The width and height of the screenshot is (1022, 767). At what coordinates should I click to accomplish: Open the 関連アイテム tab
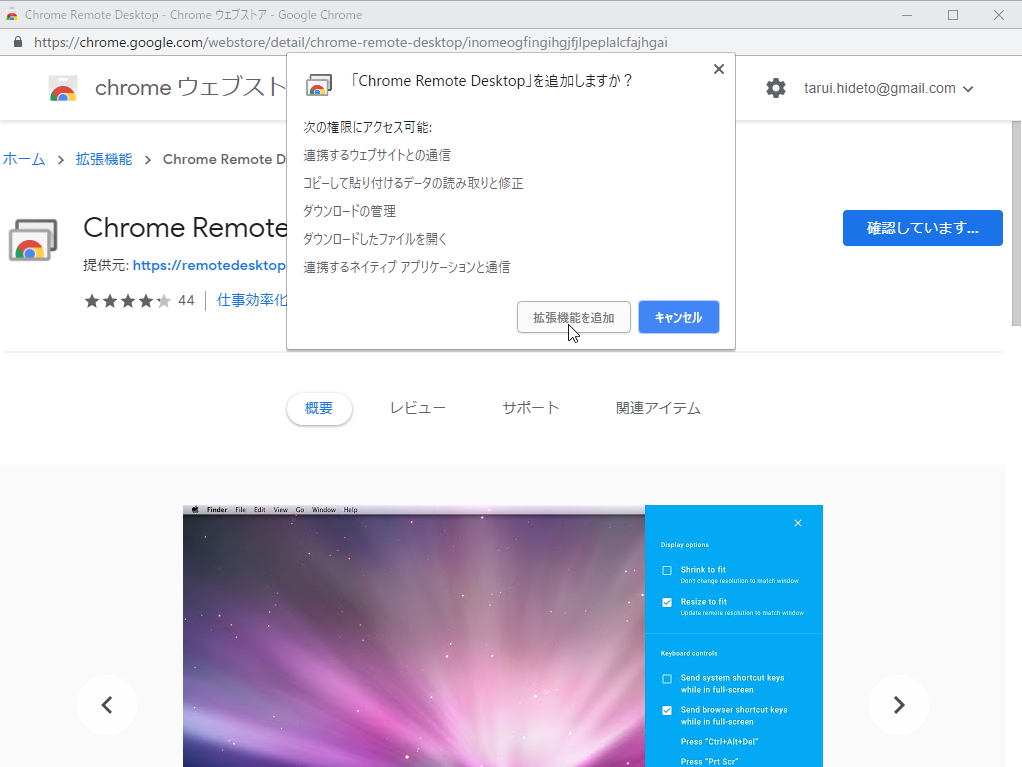658,407
